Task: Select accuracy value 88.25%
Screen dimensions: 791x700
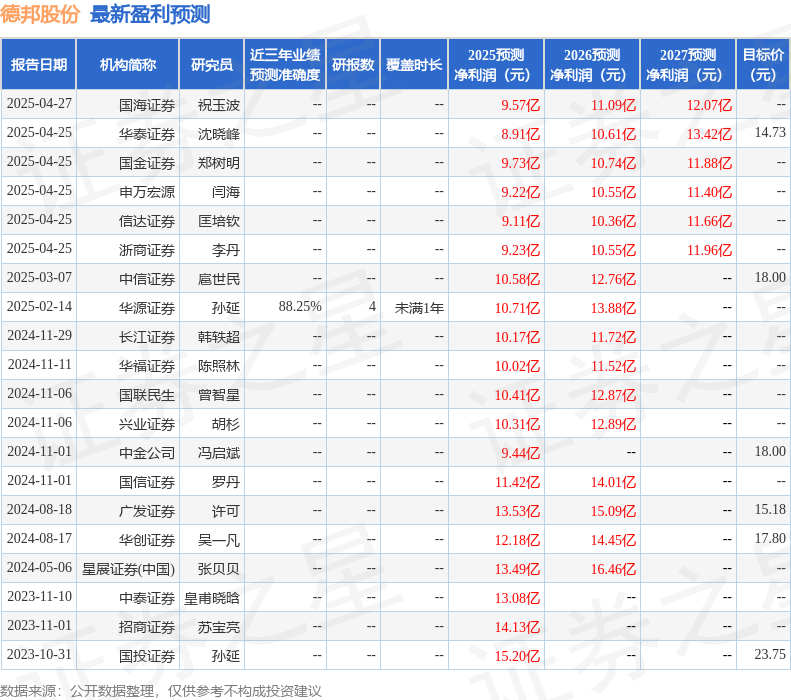Action: [300, 306]
